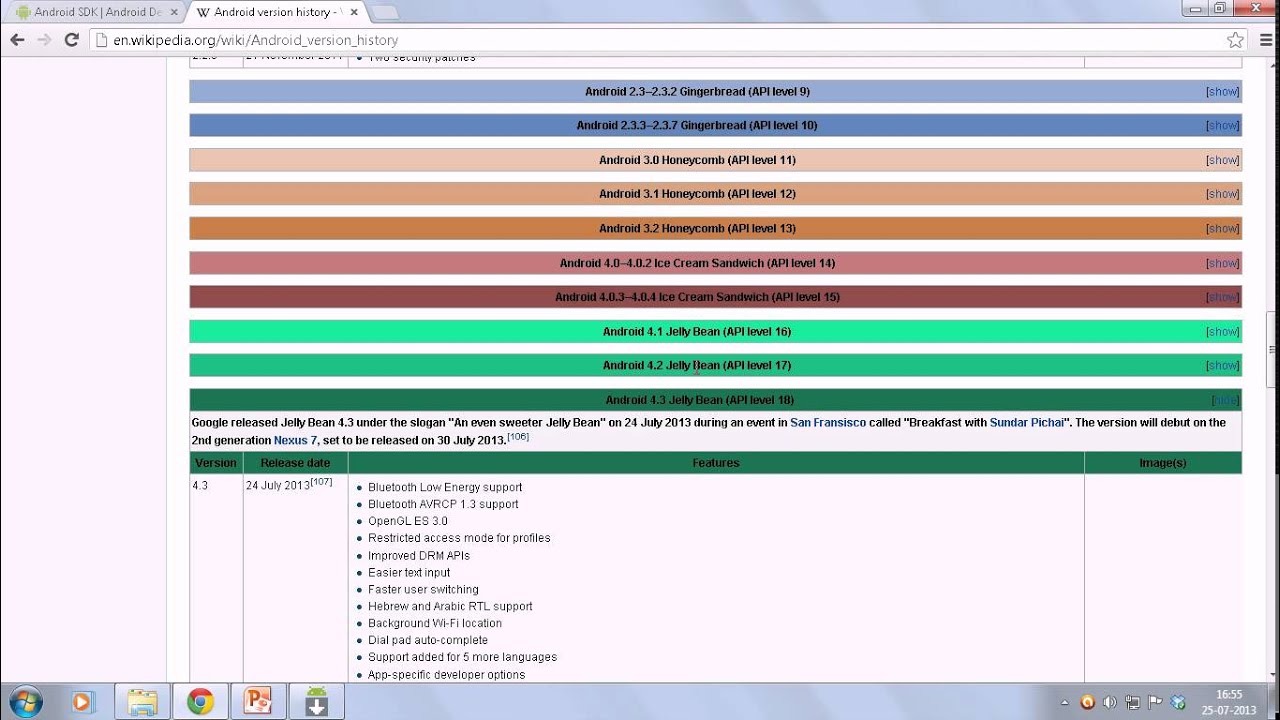The height and width of the screenshot is (720, 1280).
Task: Open the volume control in the tray
Action: [1110, 702]
